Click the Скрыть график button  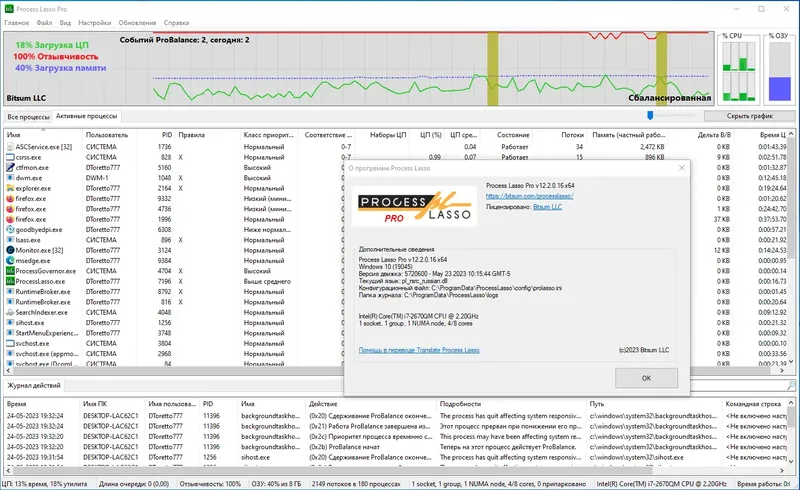(749, 116)
